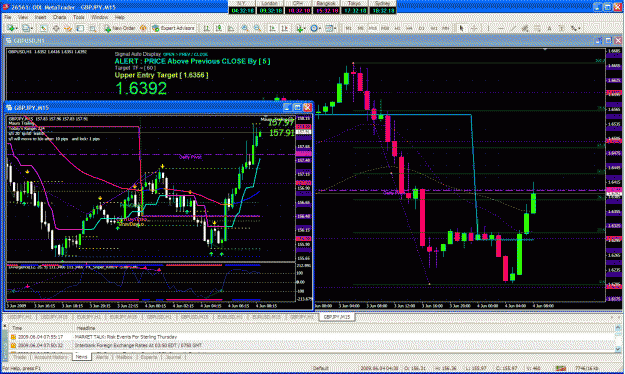Switch to the H1 timeframe
Viewport: 625px width, 374px height.
397,28
